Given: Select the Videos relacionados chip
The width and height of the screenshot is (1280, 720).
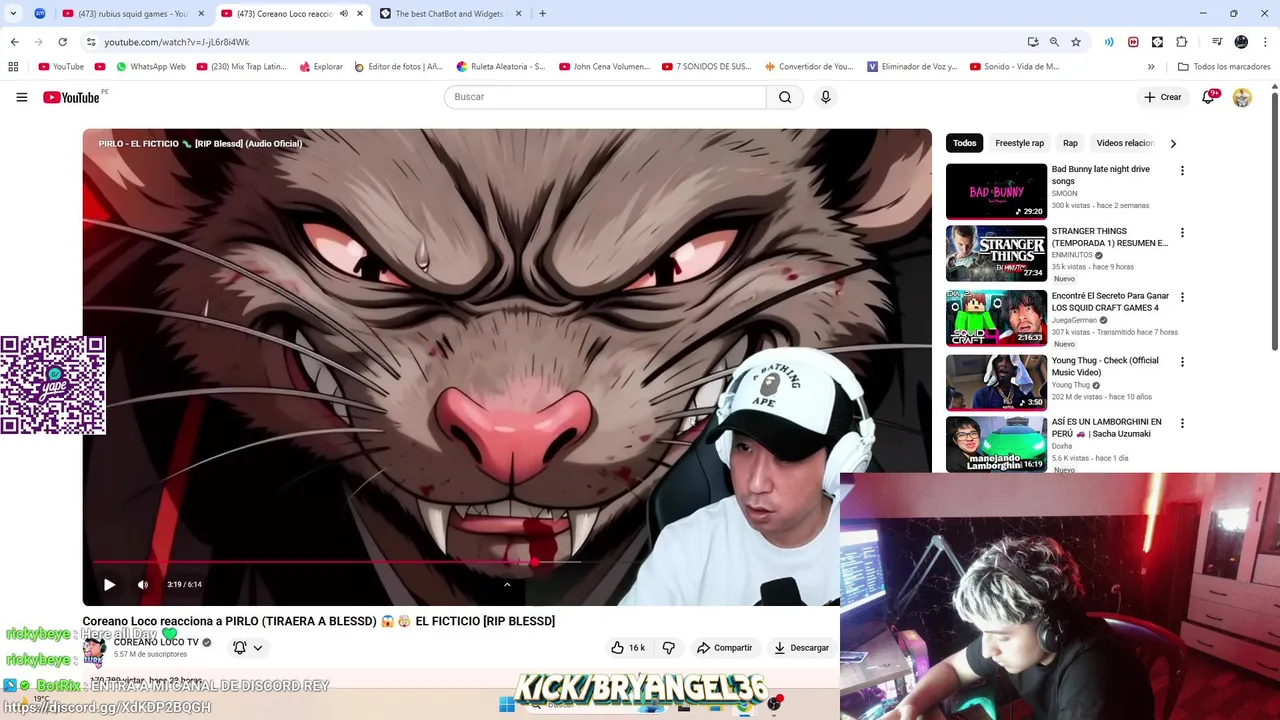Looking at the screenshot, I should click(1125, 143).
